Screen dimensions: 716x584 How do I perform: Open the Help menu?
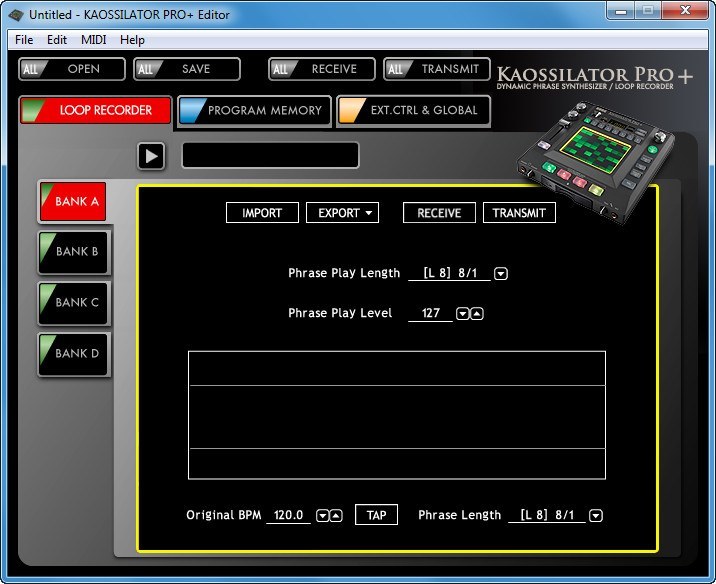coord(132,40)
